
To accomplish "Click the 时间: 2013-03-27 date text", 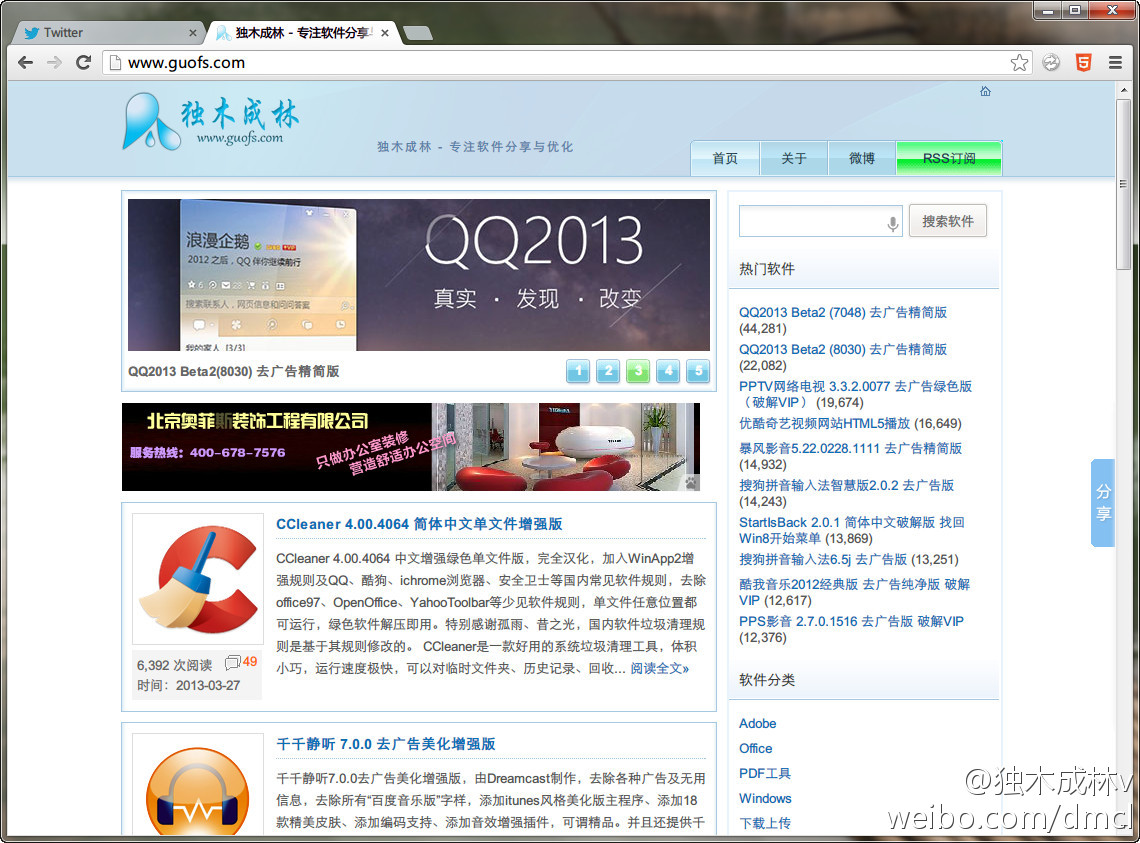I will 188,685.
